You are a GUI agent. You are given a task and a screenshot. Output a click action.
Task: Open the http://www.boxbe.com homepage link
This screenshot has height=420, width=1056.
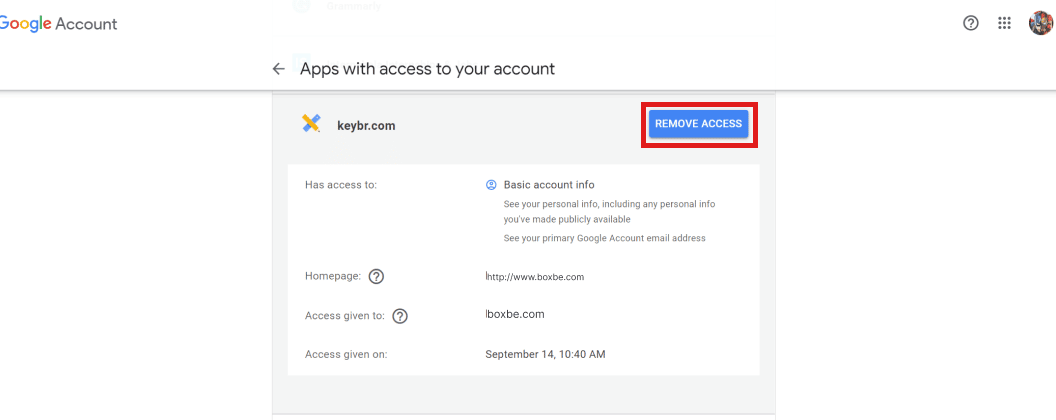tap(535, 277)
